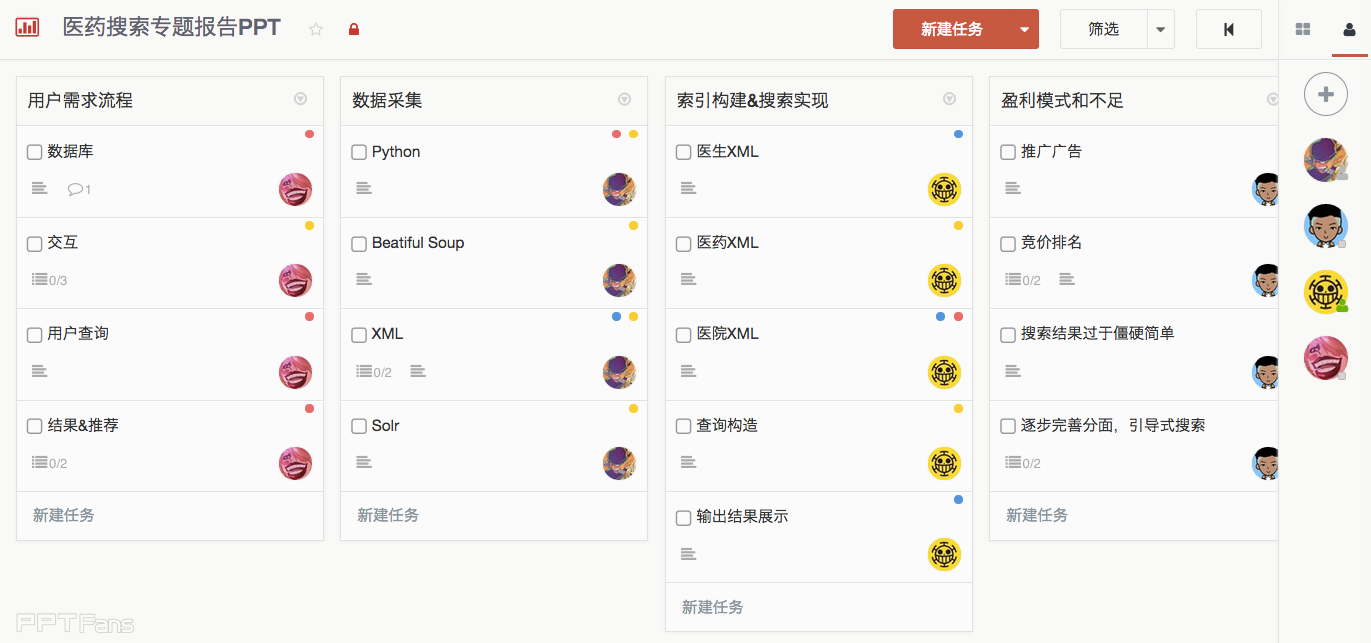
Task: Click the red 新建任务 button
Action: pos(951,29)
